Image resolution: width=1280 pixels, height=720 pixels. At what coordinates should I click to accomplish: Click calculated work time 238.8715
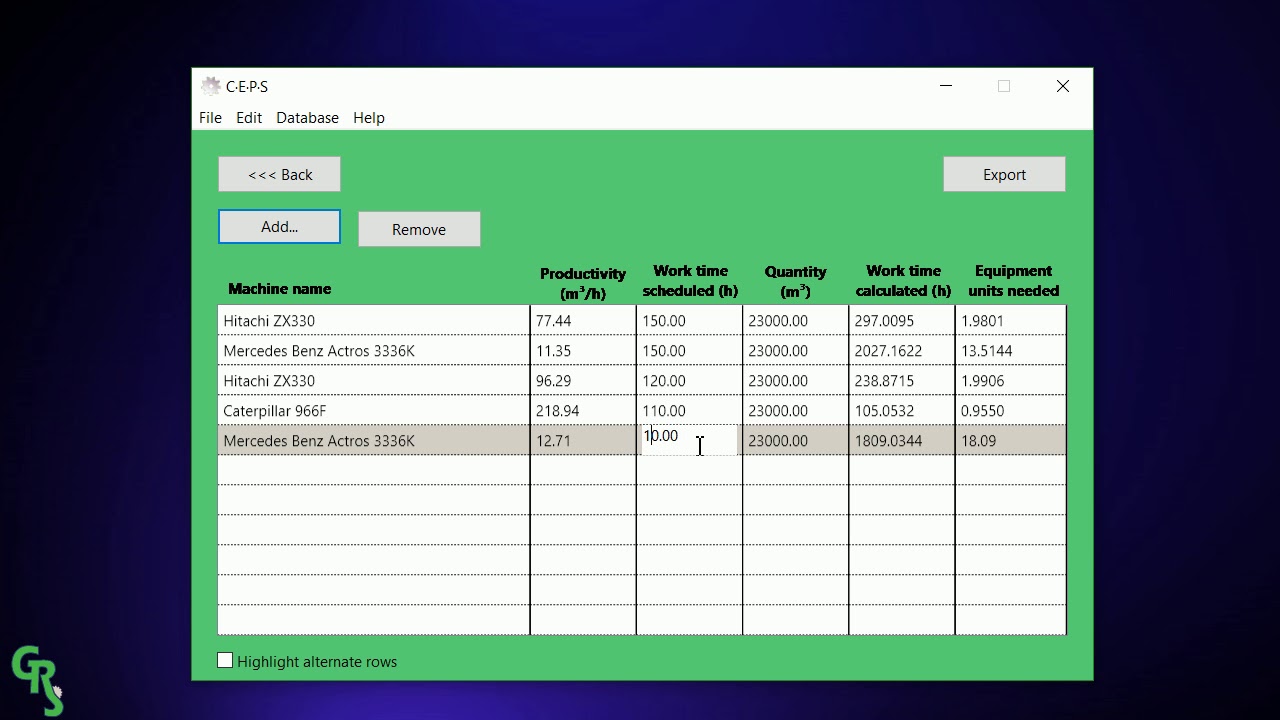902,381
